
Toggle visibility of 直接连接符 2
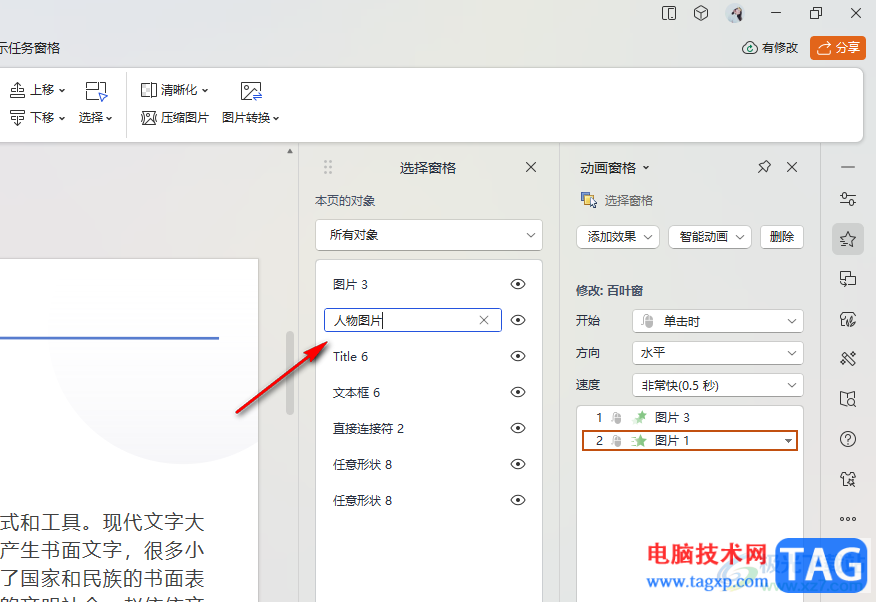click(518, 428)
